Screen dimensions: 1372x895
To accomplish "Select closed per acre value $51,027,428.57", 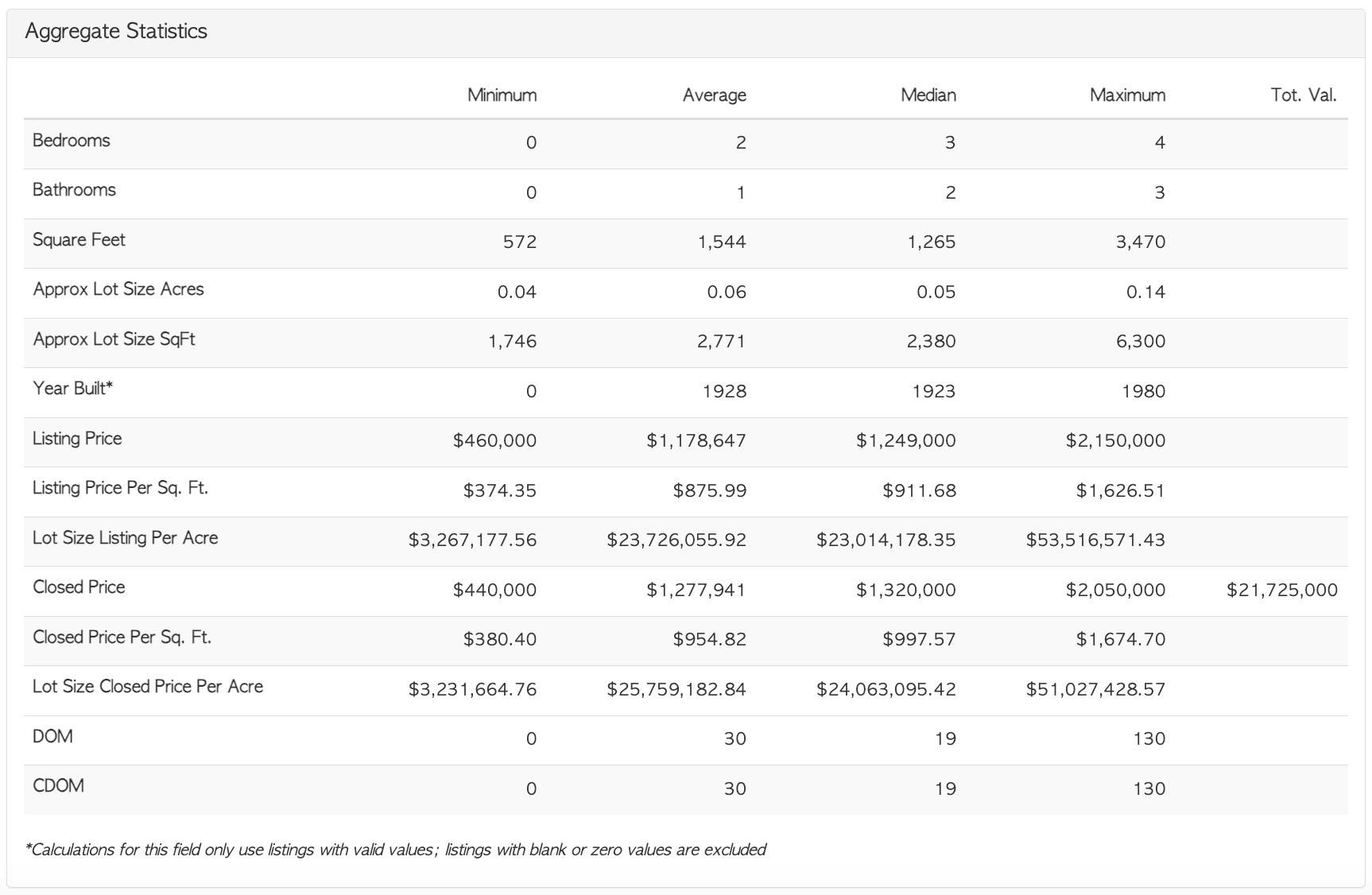I will tap(1096, 689).
